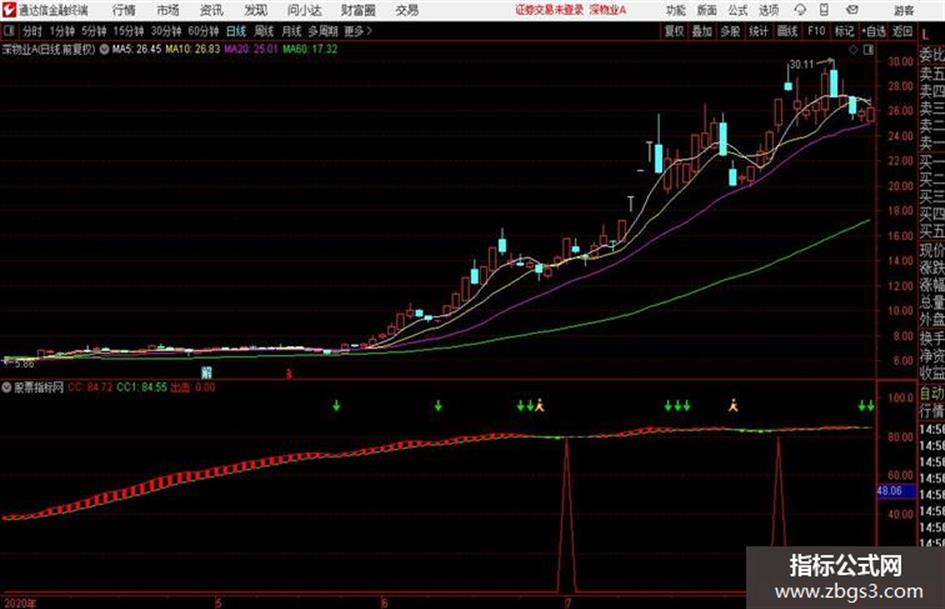Click the MA10: 26.83 value label

pos(193,49)
